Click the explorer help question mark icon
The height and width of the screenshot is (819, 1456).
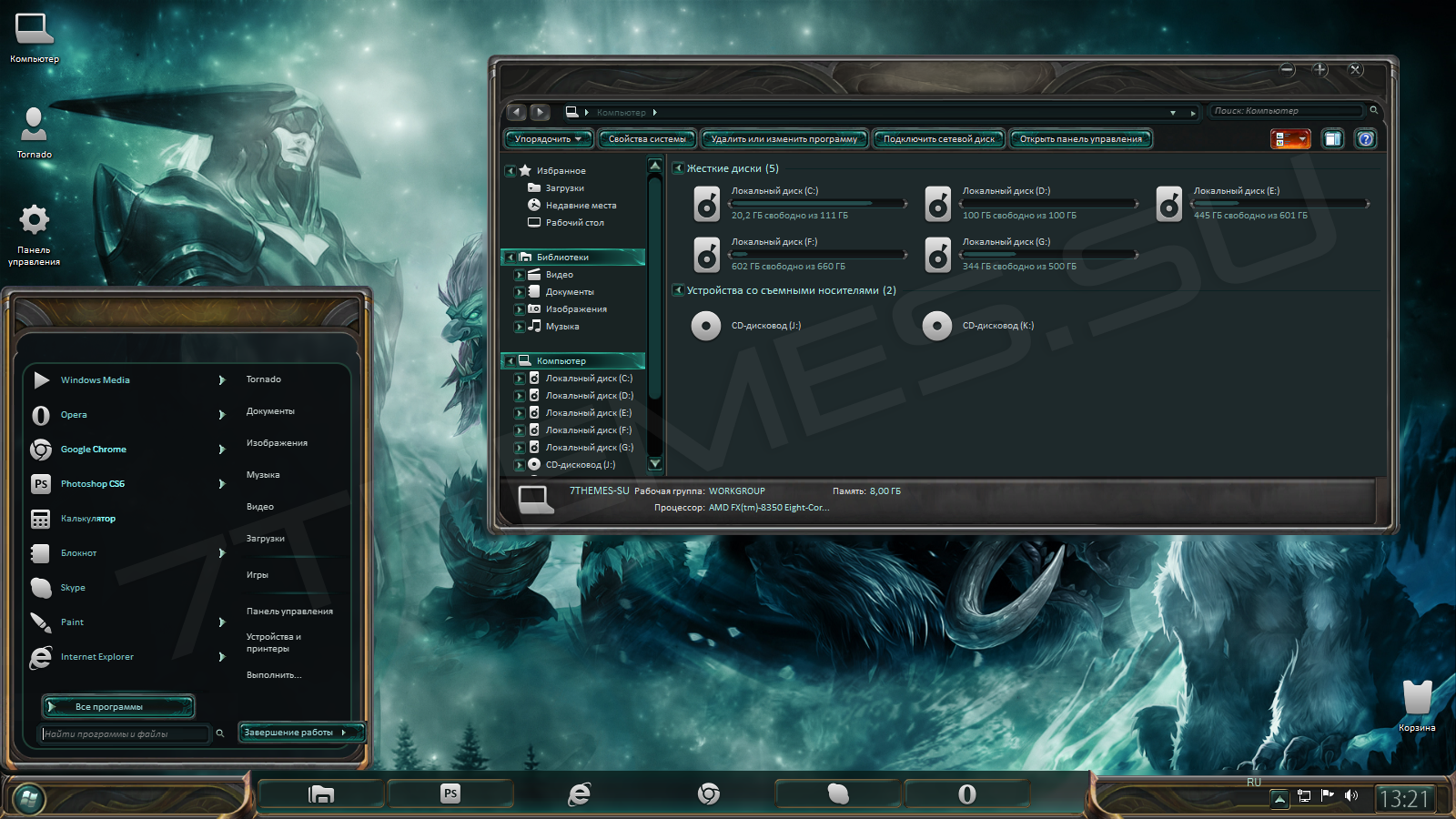pyautogui.click(x=1365, y=139)
